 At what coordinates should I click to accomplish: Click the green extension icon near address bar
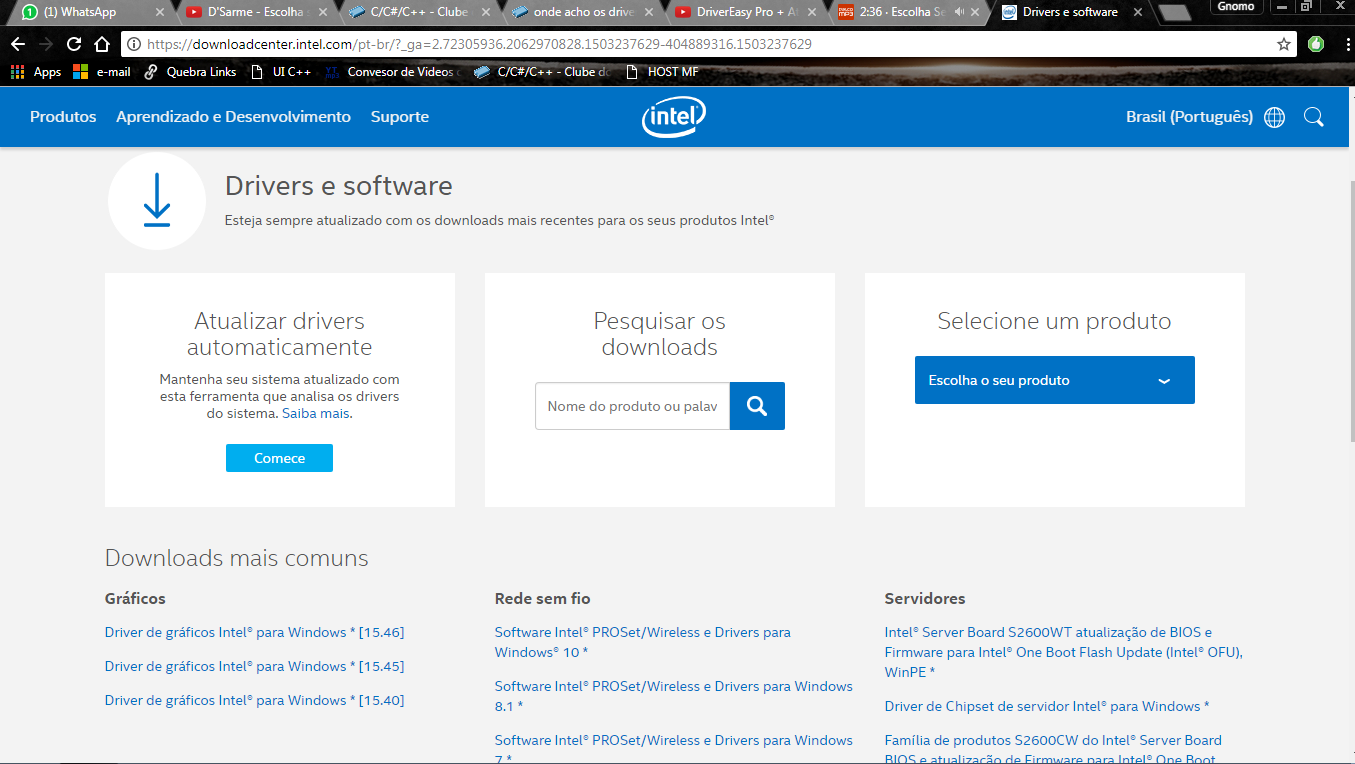pos(1316,44)
